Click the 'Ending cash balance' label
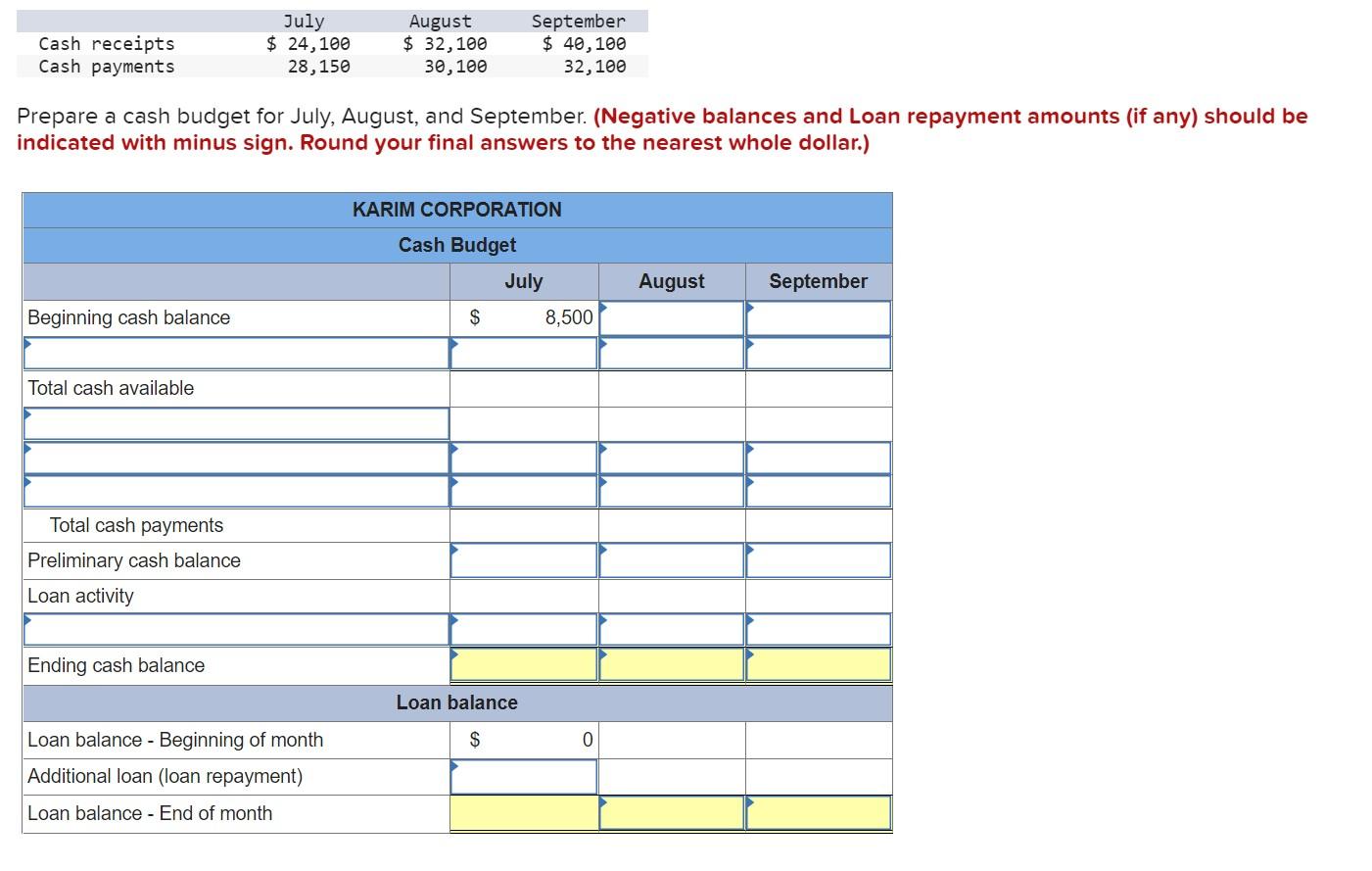 117,665
